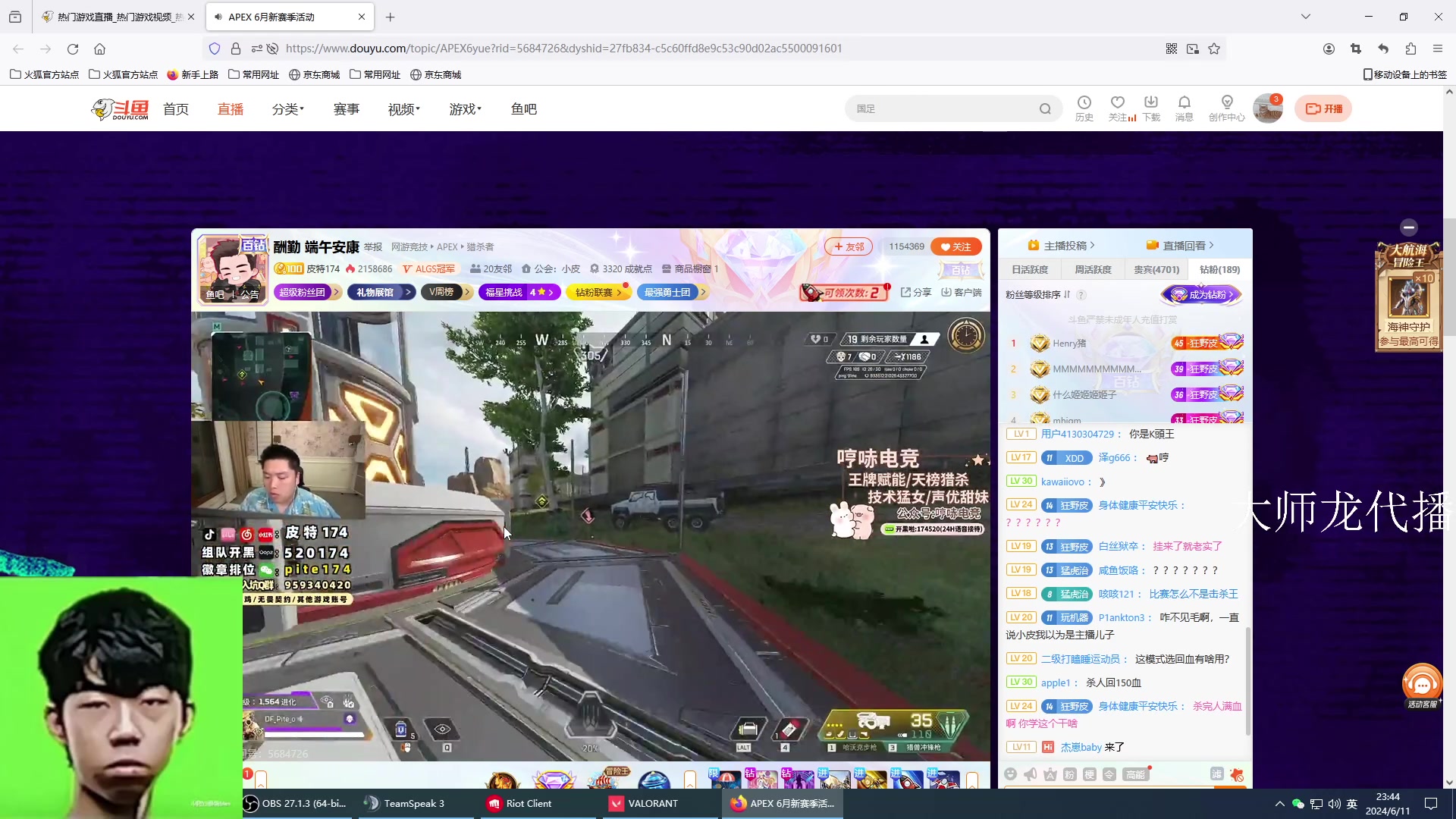
Task: Toggle the 滤 chat filter button
Action: point(1216,773)
